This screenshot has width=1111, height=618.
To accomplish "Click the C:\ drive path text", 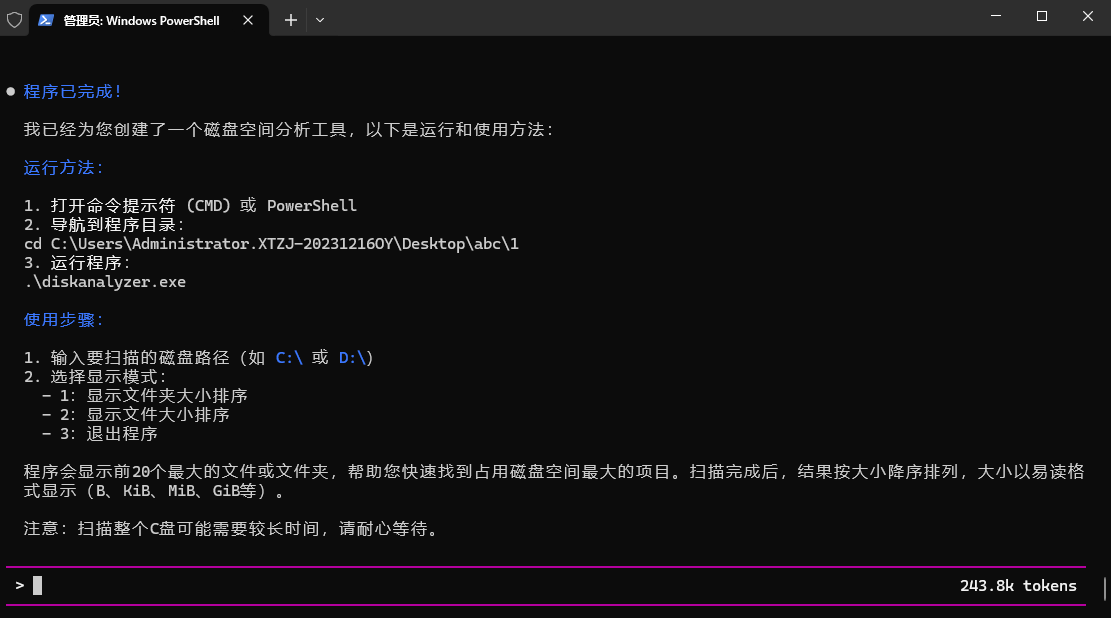I will click(289, 358).
